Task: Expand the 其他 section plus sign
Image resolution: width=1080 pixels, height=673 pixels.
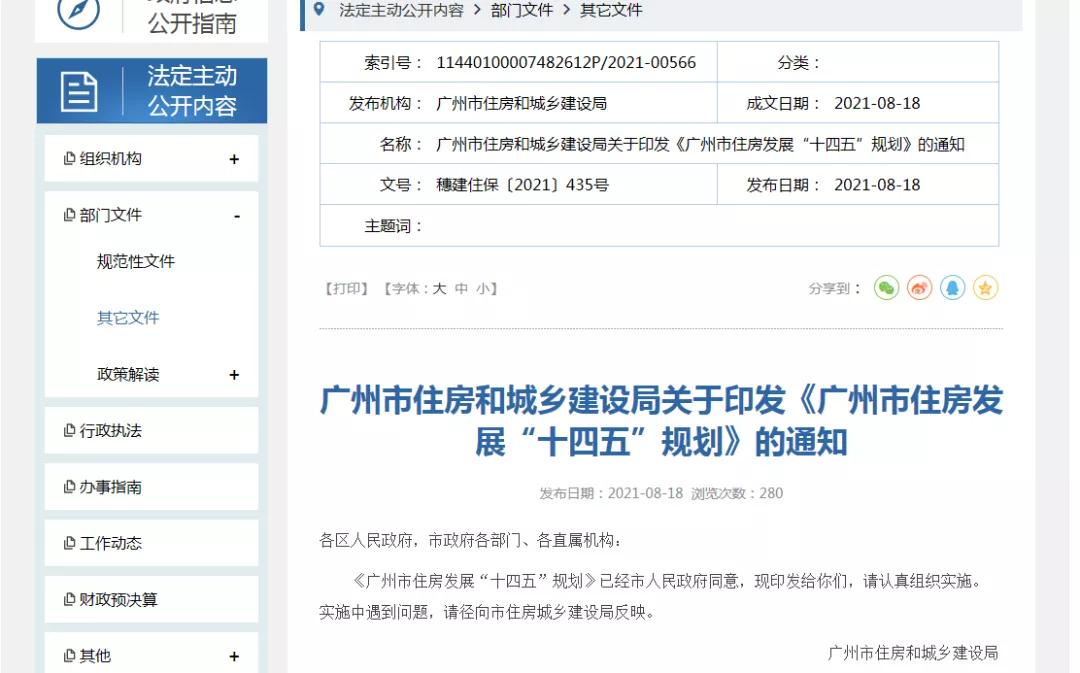Action: 234,657
